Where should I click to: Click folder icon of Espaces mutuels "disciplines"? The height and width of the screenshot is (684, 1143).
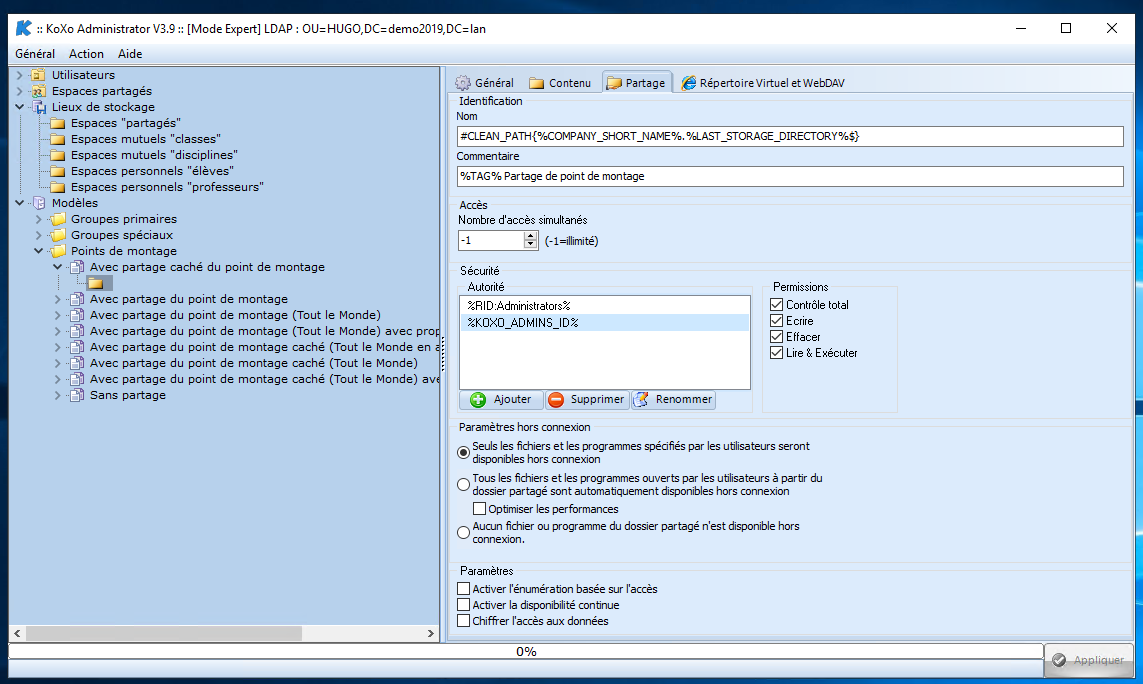tap(58, 155)
